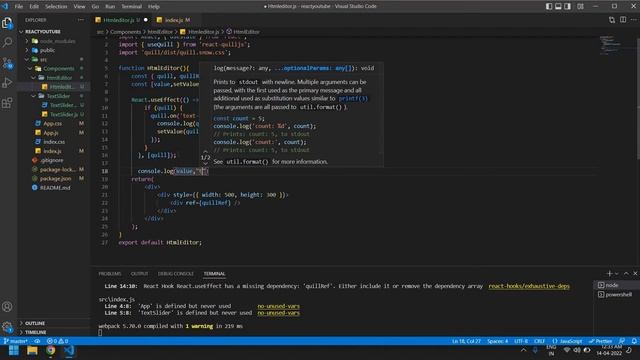Maximize the terminal panel with the caret
The height and width of the screenshot is (360, 640).
pos(626,273)
